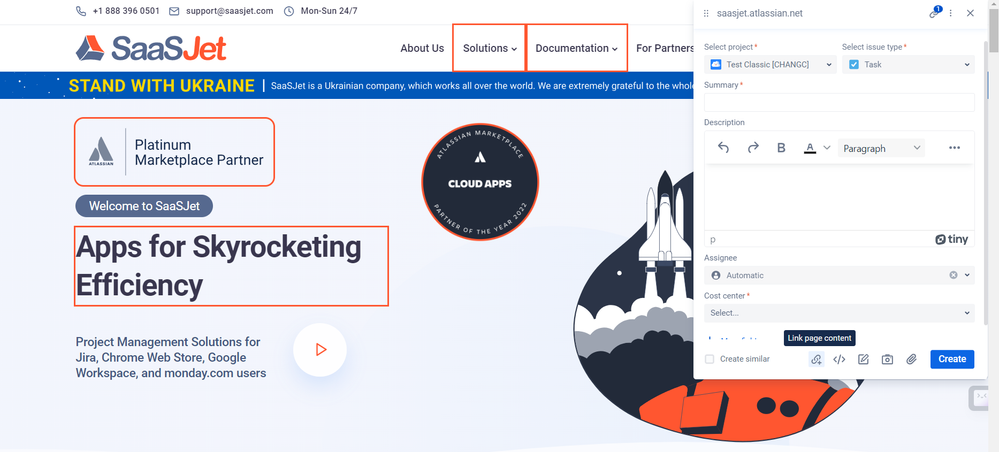
Task: Undo the last edit in Description
Action: 723,148
